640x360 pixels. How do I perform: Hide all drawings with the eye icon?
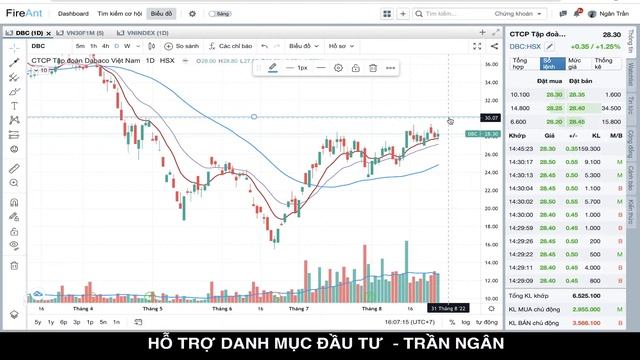[x=14, y=245]
